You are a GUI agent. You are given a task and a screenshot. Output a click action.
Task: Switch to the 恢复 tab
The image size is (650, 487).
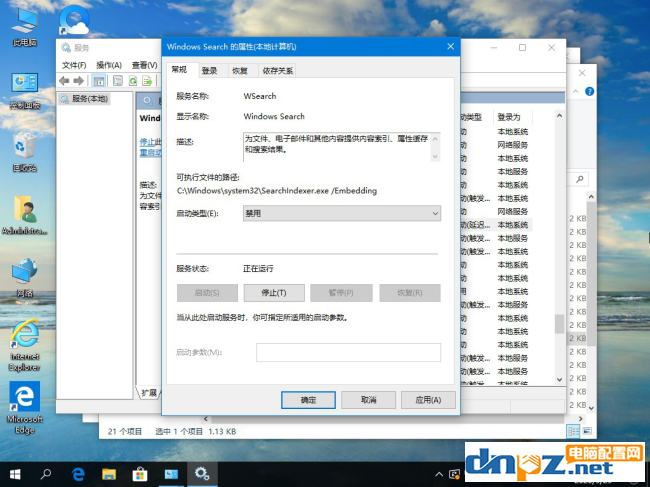click(240, 71)
